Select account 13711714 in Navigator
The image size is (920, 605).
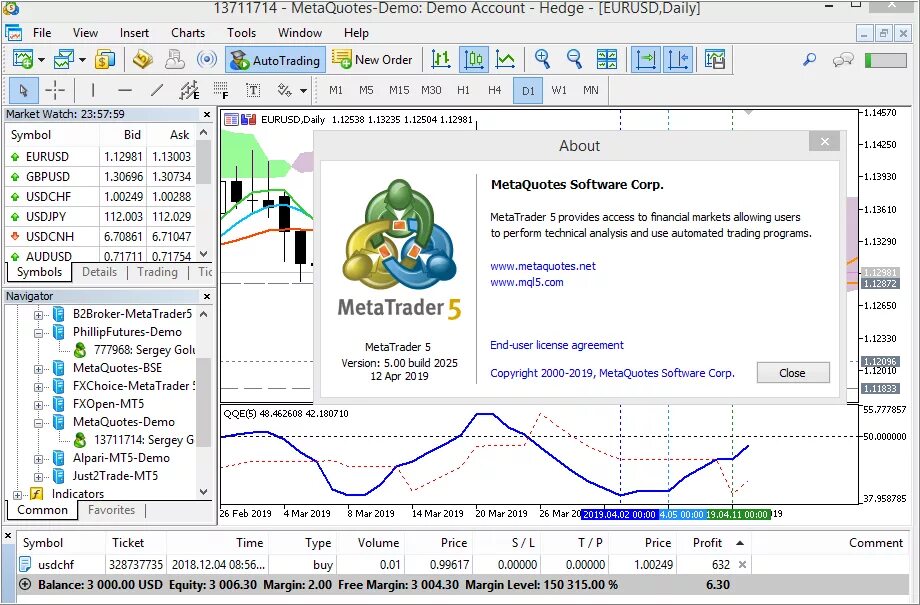point(143,440)
